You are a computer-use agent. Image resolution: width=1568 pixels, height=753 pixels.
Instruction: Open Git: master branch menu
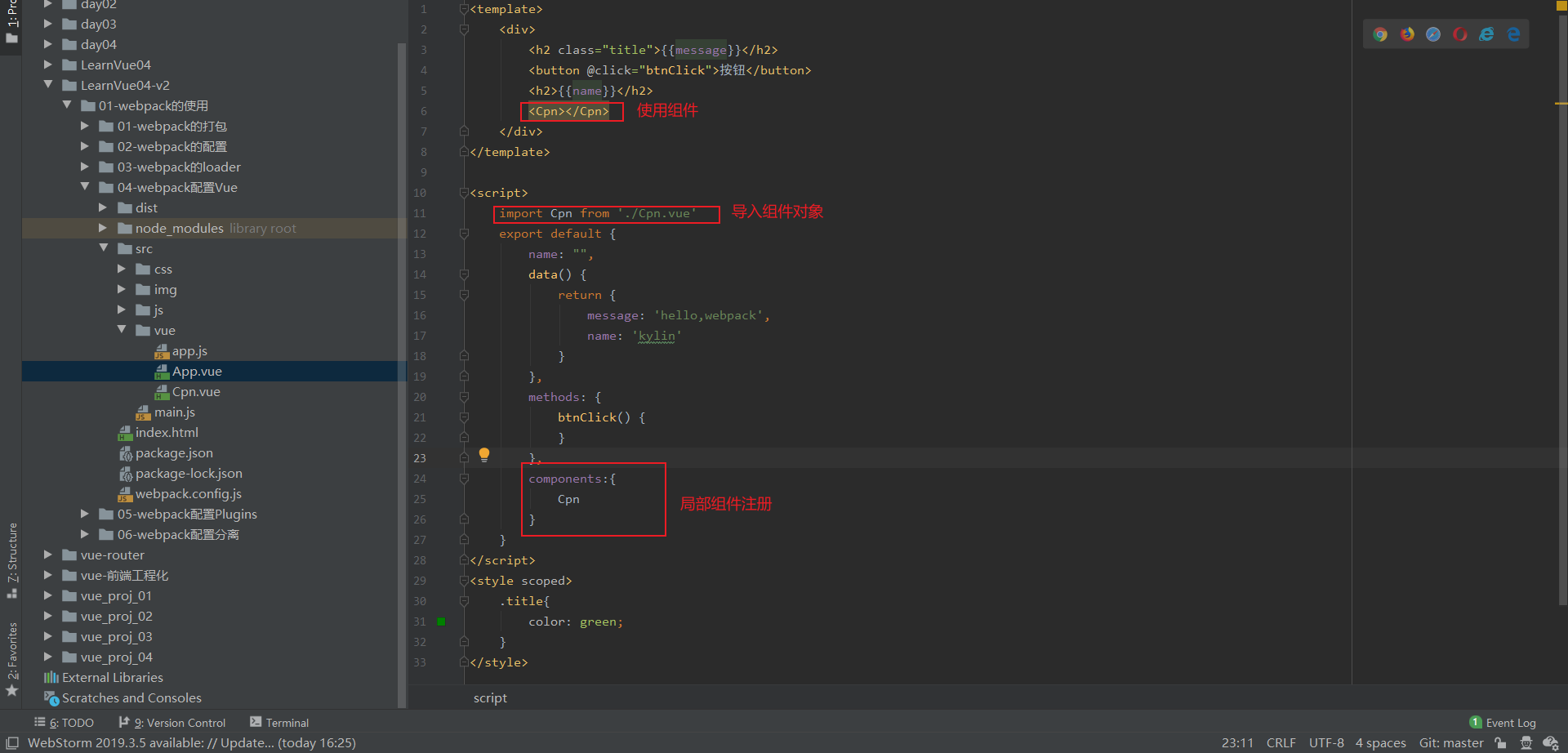[1451, 743]
